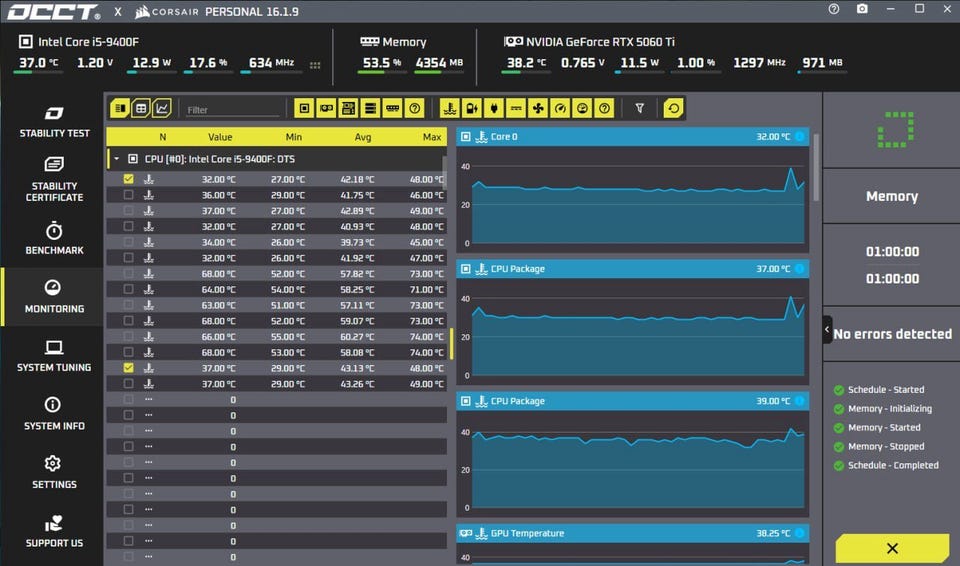Toggle the temperature sensor type filter
The height and width of the screenshot is (566, 960).
pyautogui.click(x=450, y=108)
